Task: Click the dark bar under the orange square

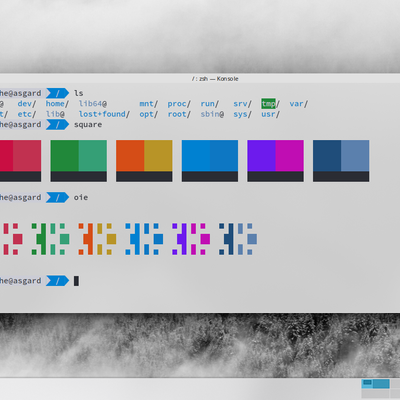Action: tap(144, 177)
